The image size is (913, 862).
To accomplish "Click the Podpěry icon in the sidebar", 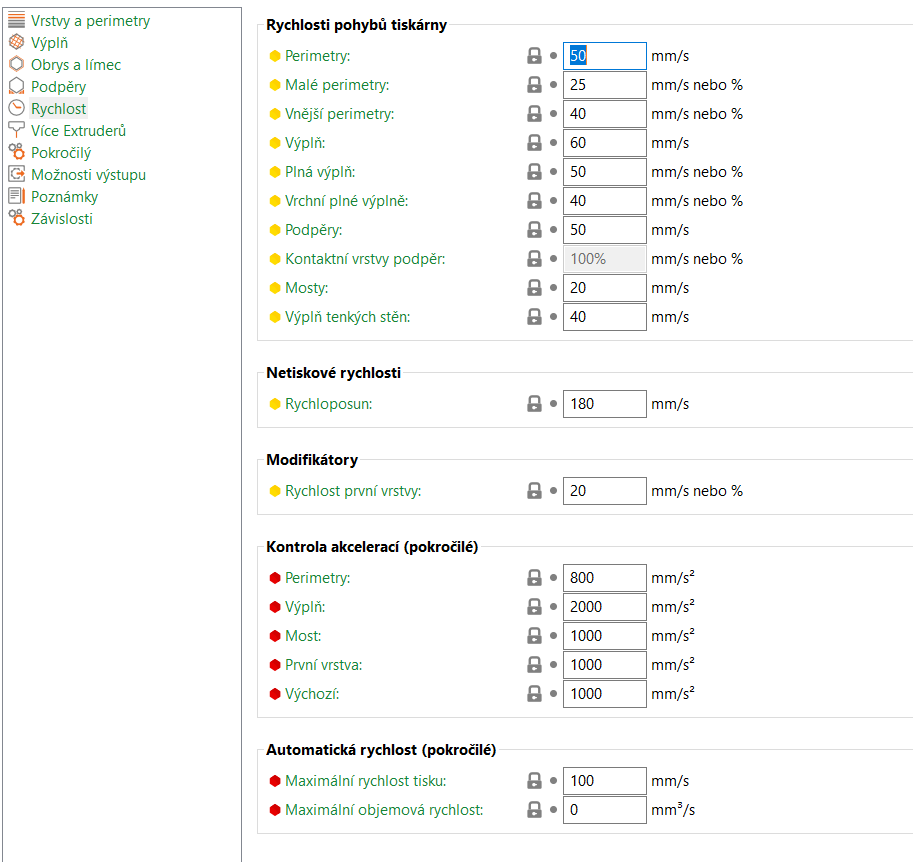I will (16, 86).
